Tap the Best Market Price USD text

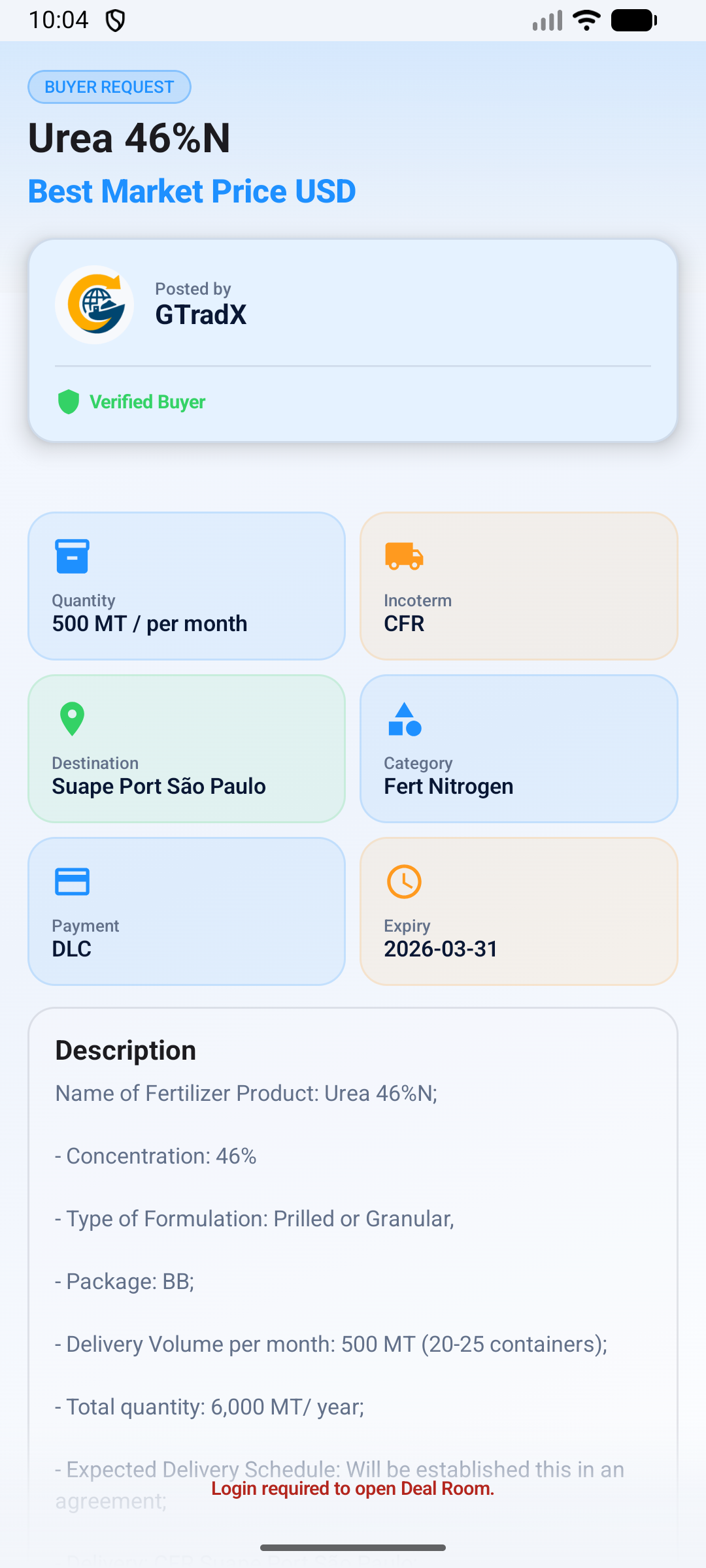[192, 191]
